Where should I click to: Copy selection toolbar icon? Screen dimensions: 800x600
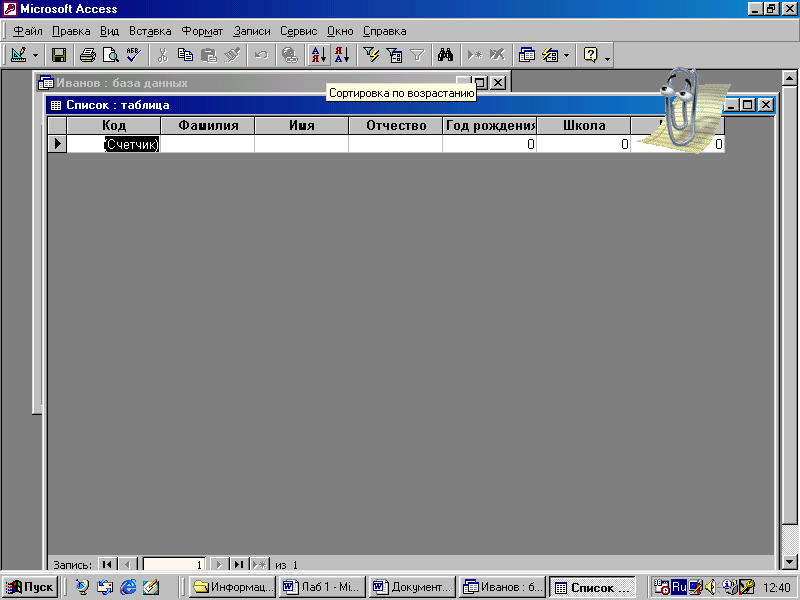coord(185,55)
